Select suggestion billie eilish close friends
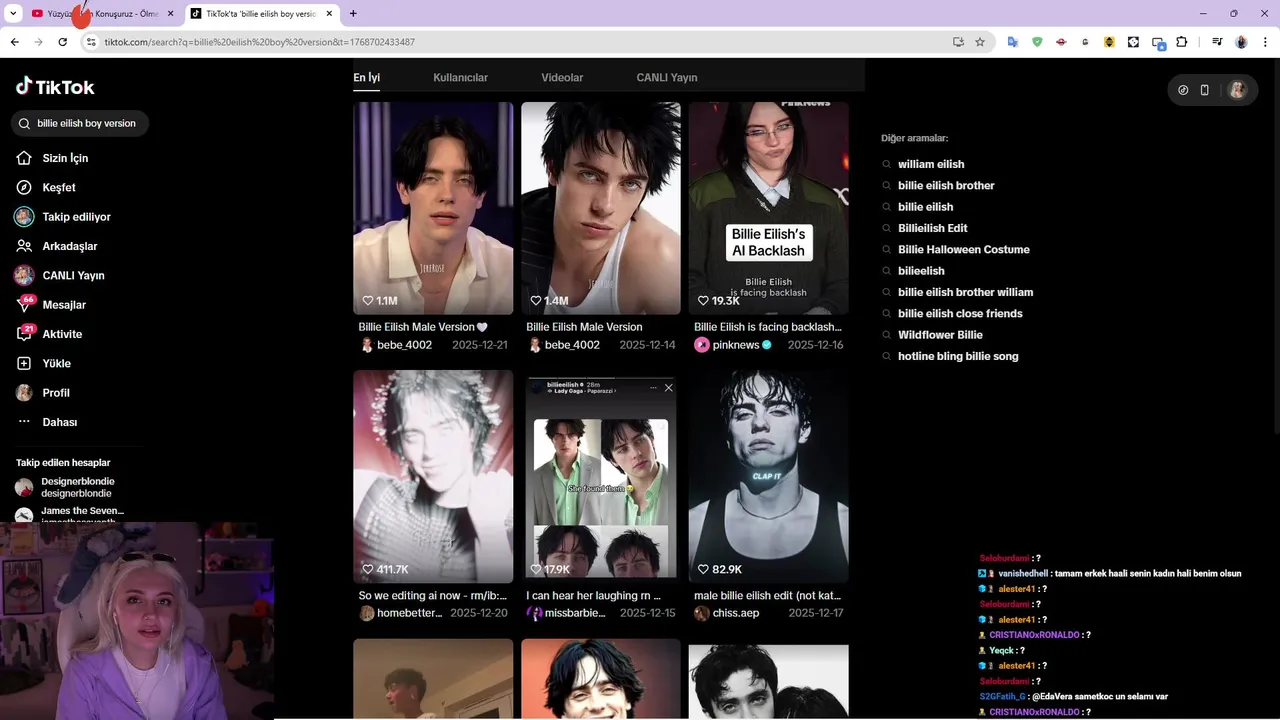The height and width of the screenshot is (720, 1280). [960, 313]
